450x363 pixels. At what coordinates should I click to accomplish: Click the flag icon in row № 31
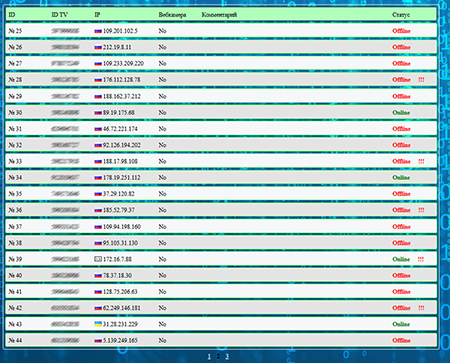pyautogui.click(x=98, y=129)
